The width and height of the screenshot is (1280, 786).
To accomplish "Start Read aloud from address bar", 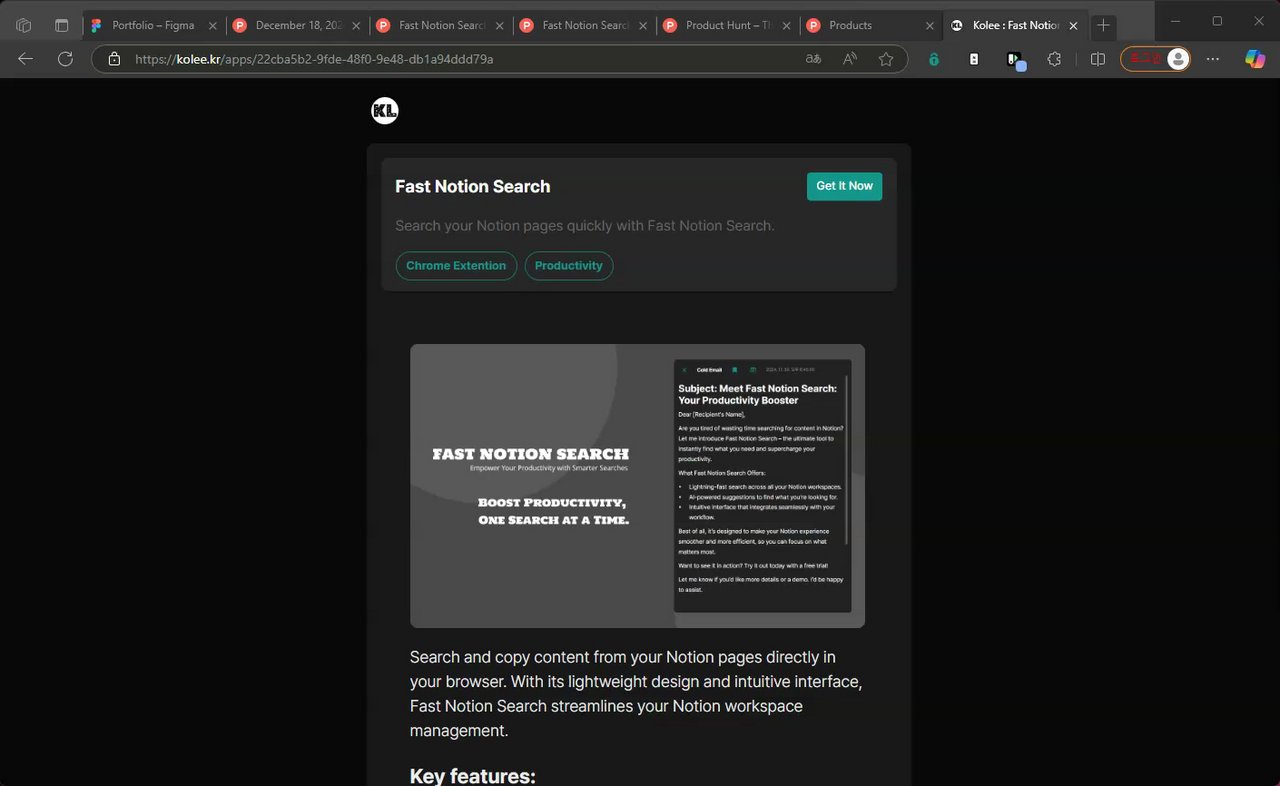I will [850, 59].
